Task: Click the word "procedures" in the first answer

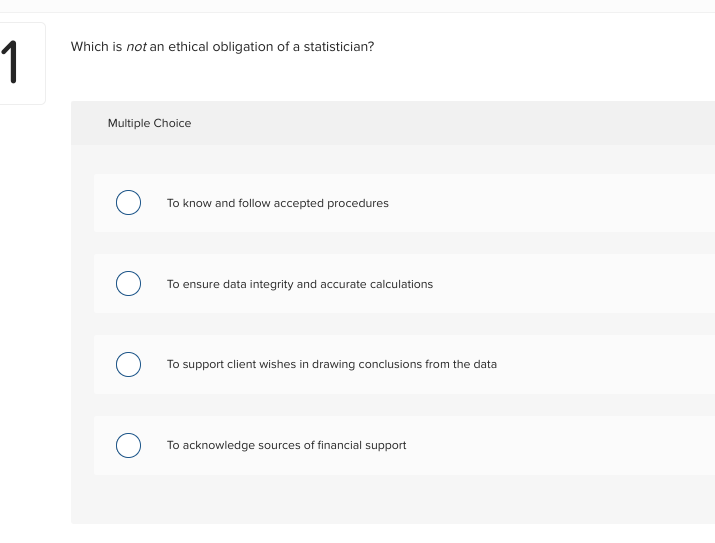Action: click(x=359, y=203)
